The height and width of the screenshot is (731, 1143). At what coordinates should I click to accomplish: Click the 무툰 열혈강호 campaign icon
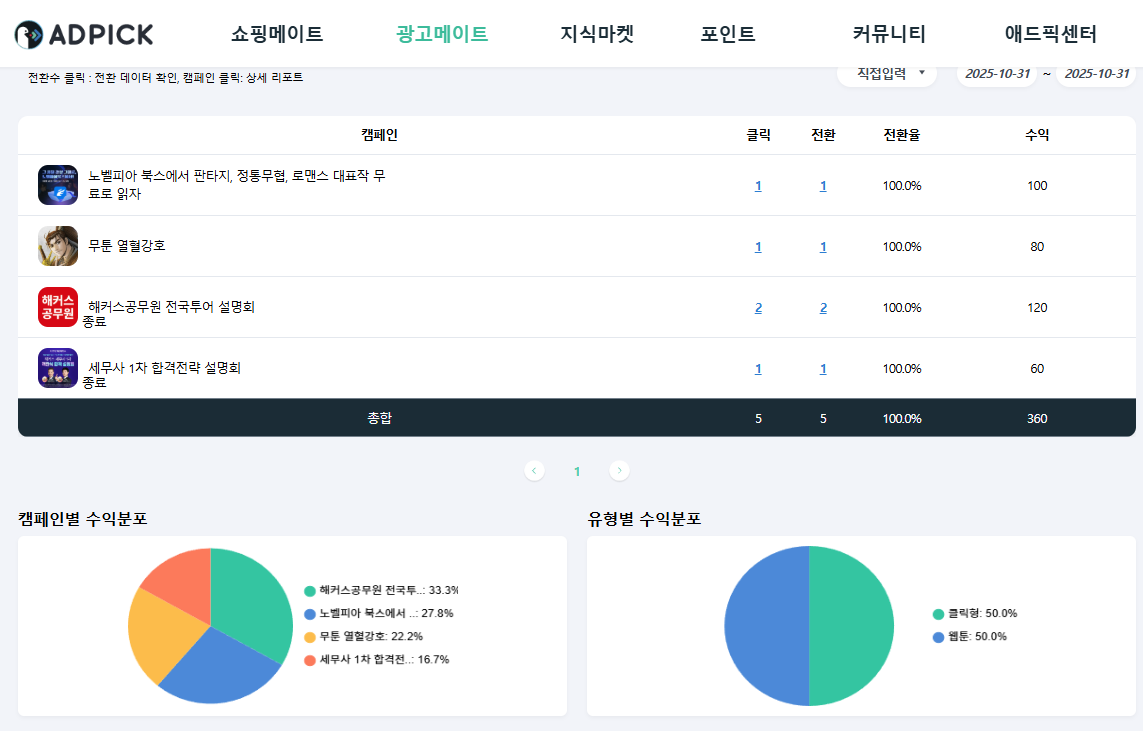[x=58, y=246]
